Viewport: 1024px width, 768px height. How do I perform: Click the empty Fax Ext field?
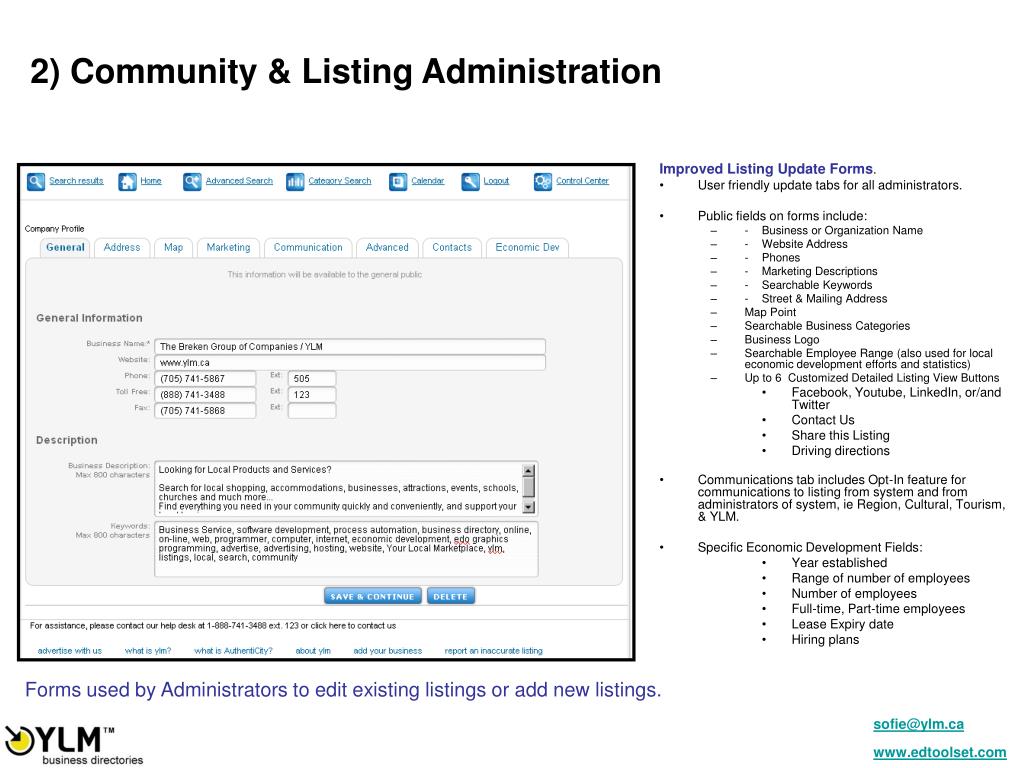click(x=312, y=411)
